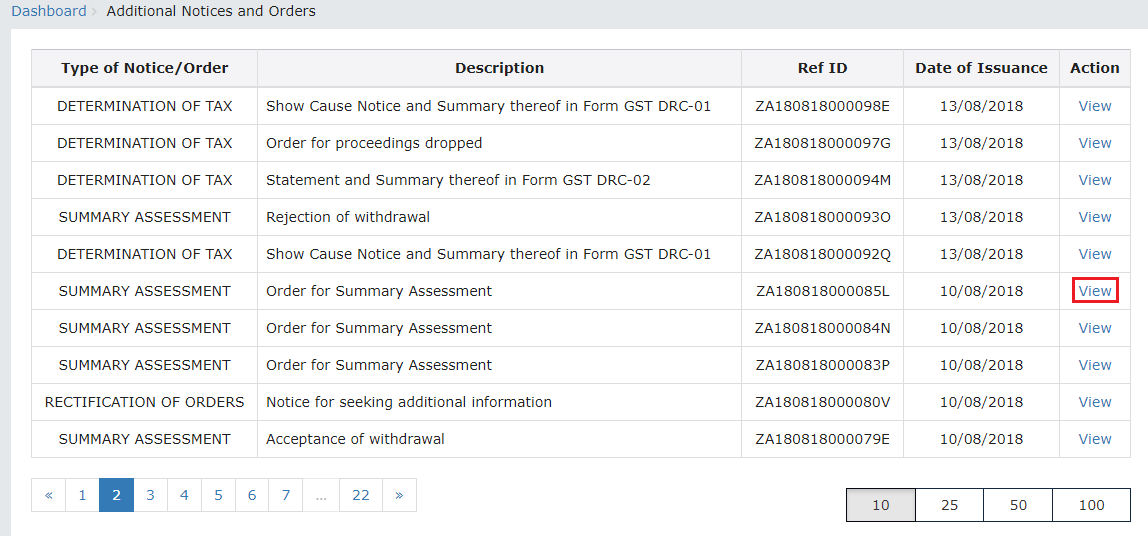Open the highlighted View link for ZA180818000085L
The width and height of the screenshot is (1148, 536).
click(x=1094, y=291)
